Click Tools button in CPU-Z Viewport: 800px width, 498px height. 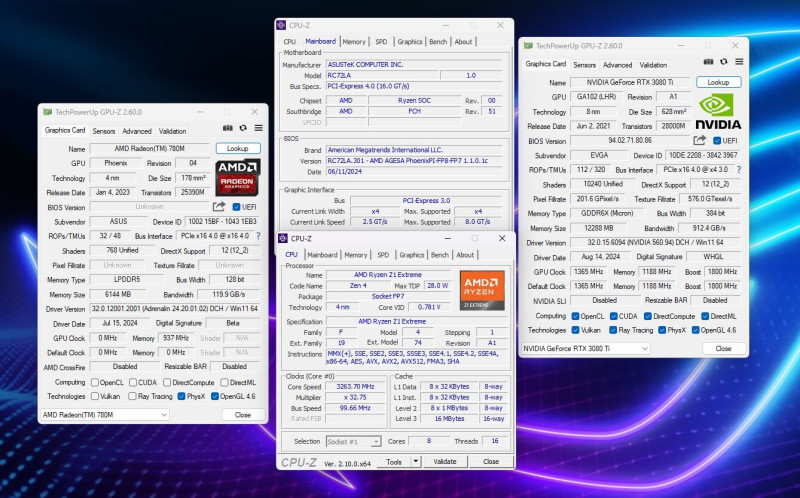[394, 461]
